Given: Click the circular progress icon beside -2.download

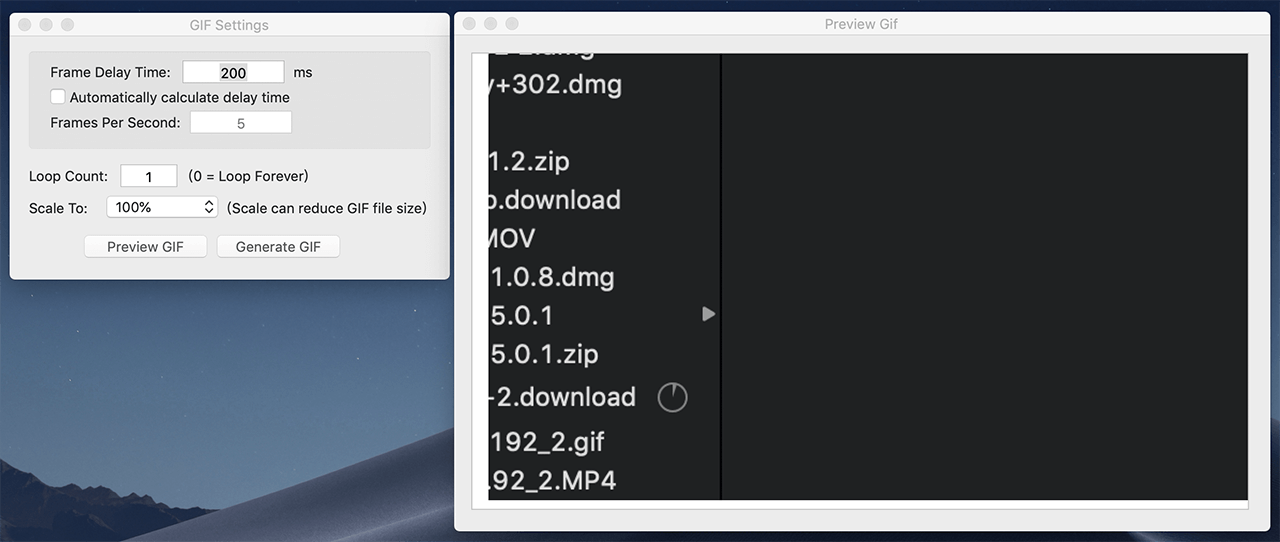Looking at the screenshot, I should [672, 397].
